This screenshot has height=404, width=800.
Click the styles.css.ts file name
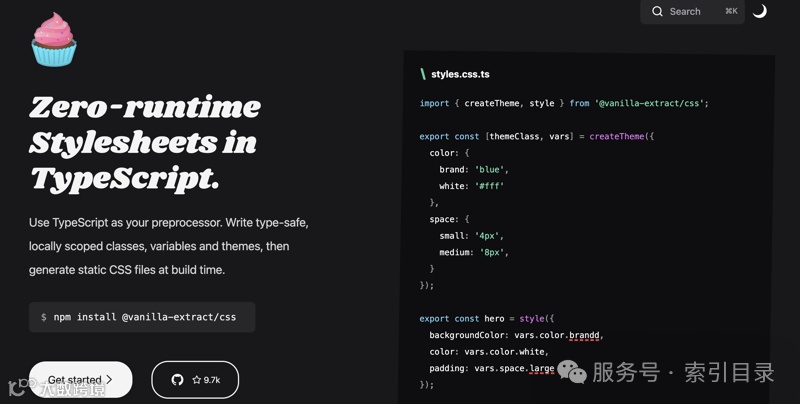[x=460, y=74]
